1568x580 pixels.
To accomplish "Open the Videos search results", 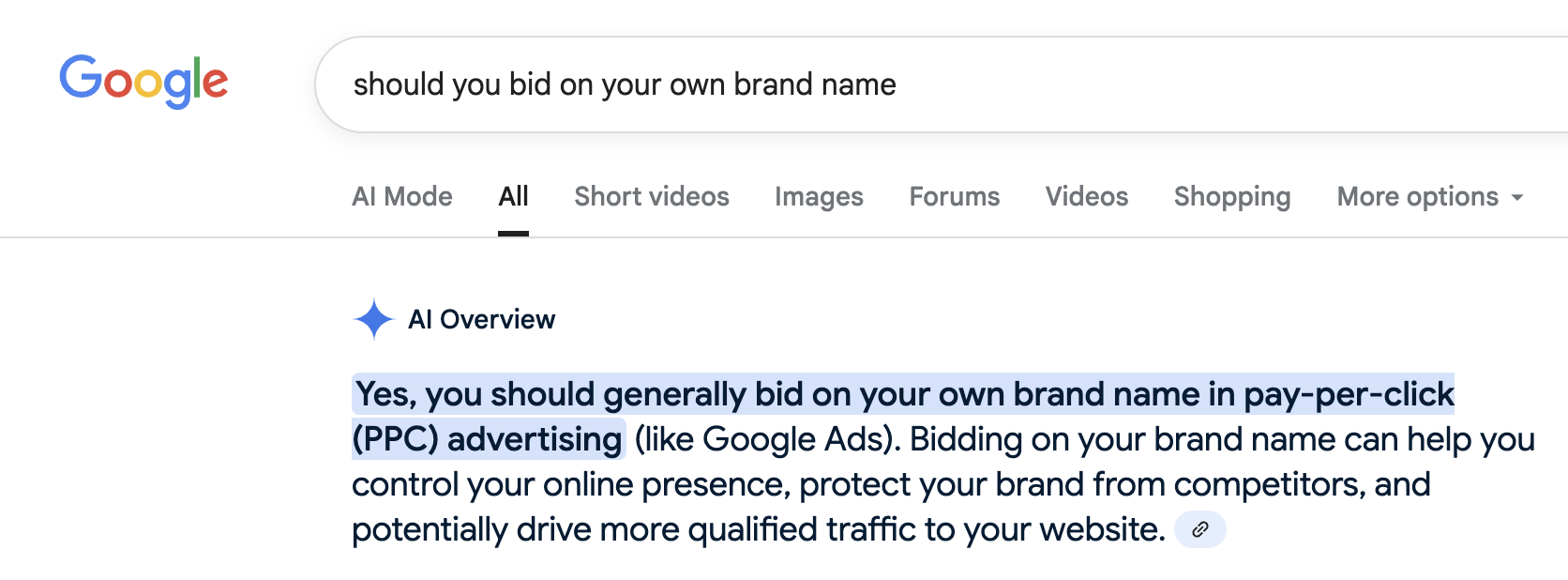I will (1086, 197).
